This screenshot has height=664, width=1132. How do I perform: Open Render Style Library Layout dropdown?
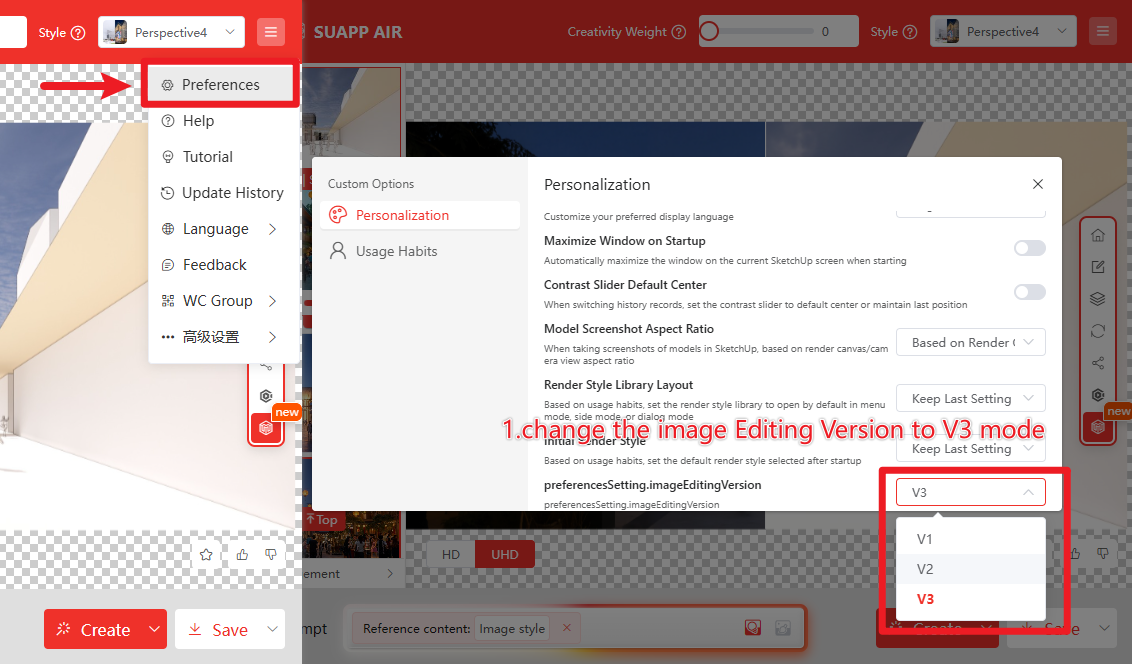970,398
